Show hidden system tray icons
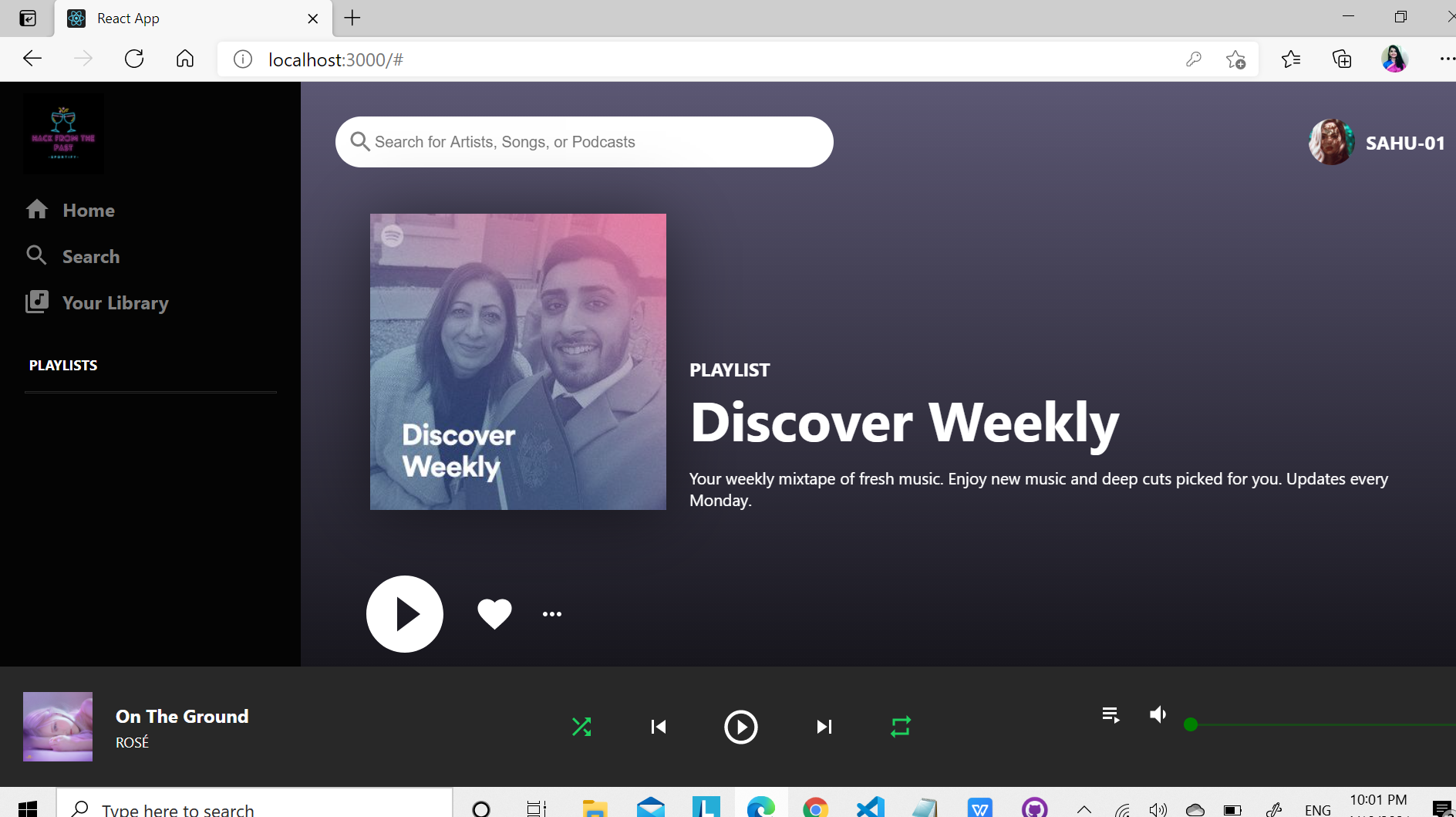Viewport: 1456px width, 817px height. coord(1084,809)
